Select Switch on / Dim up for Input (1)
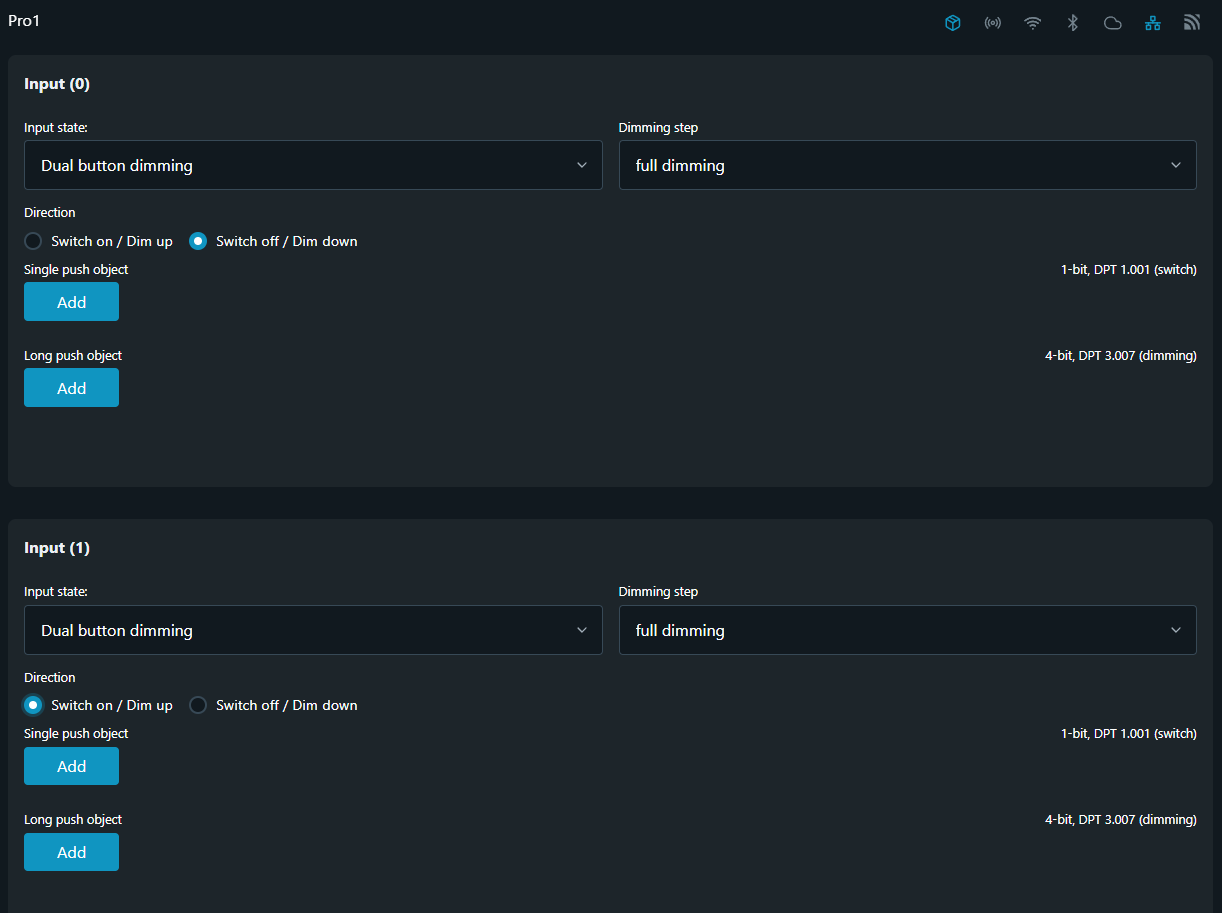 [34, 705]
